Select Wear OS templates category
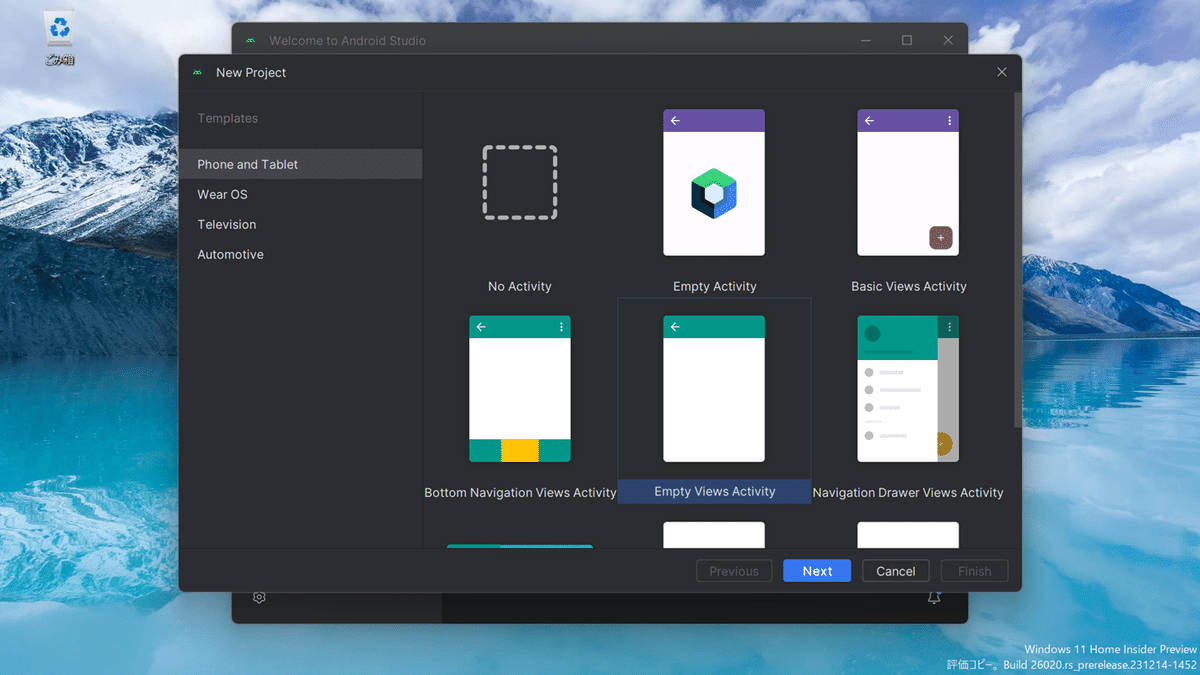Image resolution: width=1200 pixels, height=675 pixels. pos(300,194)
